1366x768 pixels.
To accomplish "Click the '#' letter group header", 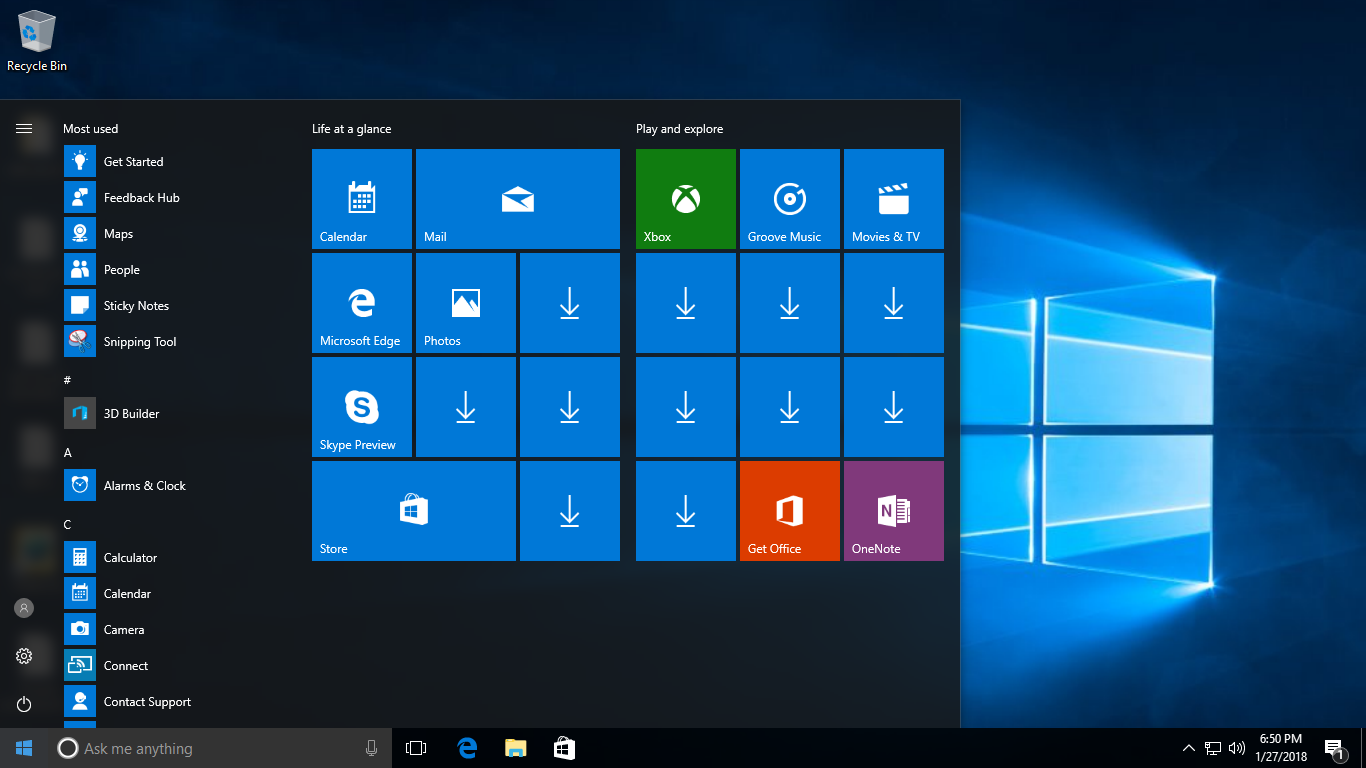I will (67, 380).
